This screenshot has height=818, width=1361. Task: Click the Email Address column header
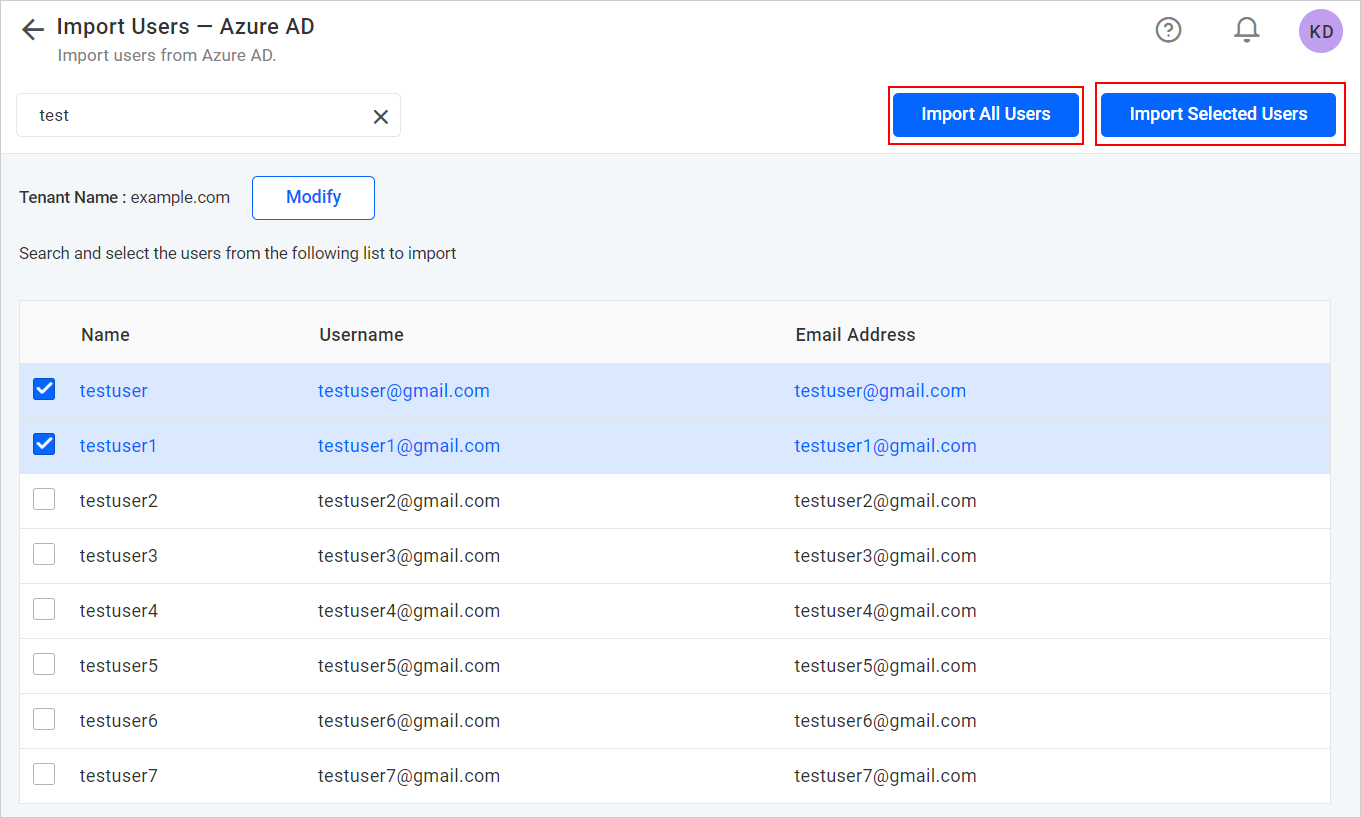[x=855, y=334]
